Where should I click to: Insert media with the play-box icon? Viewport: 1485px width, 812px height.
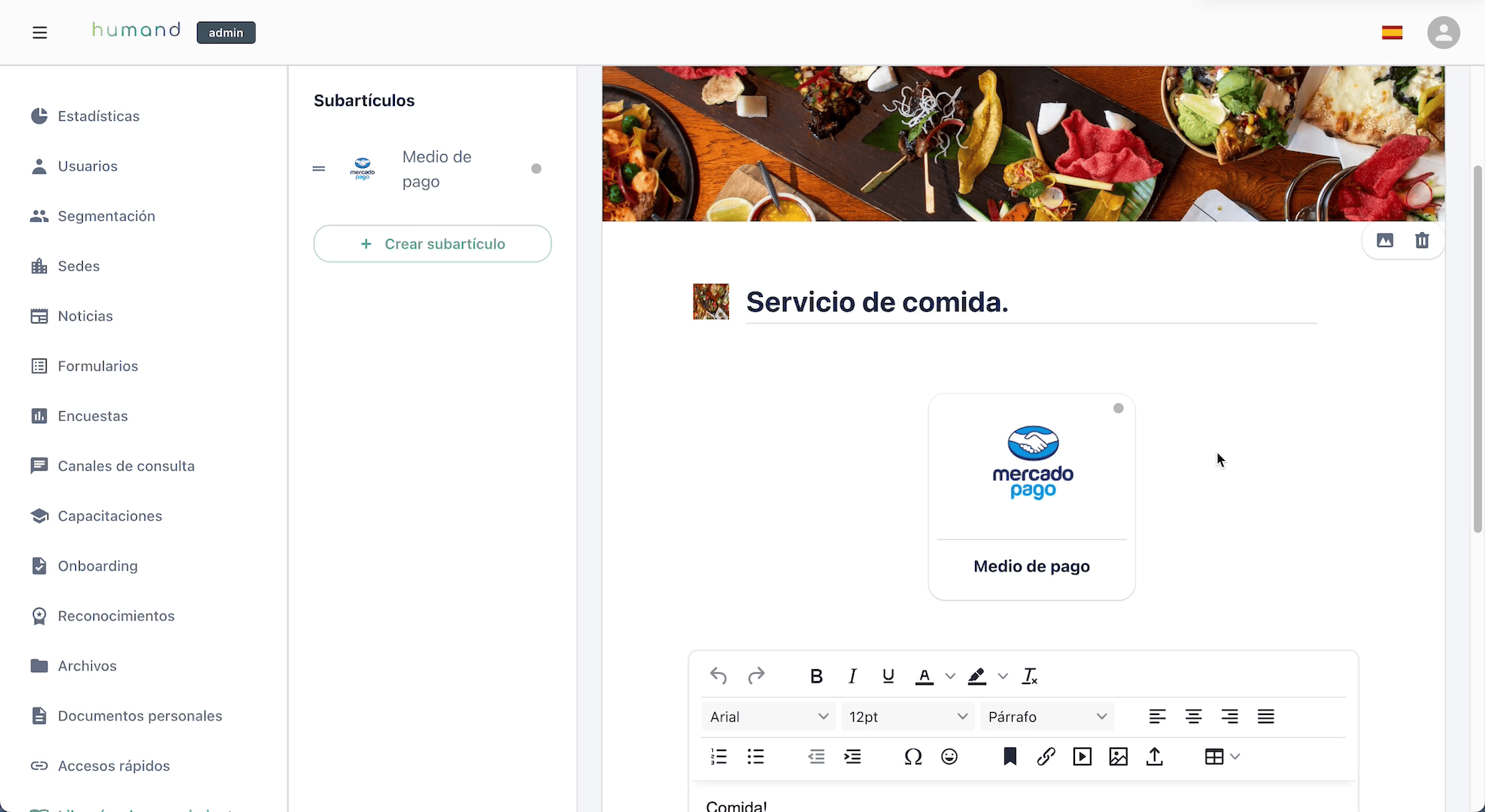[x=1082, y=756]
